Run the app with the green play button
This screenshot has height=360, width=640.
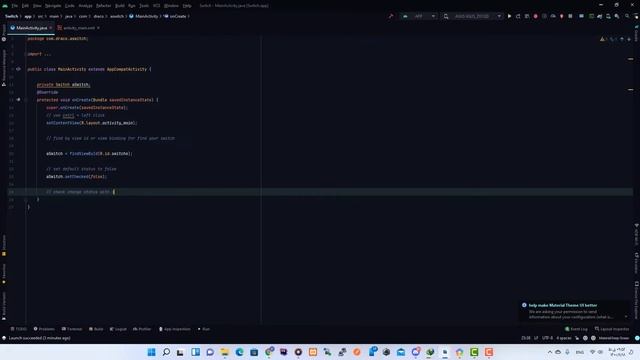[509, 16]
